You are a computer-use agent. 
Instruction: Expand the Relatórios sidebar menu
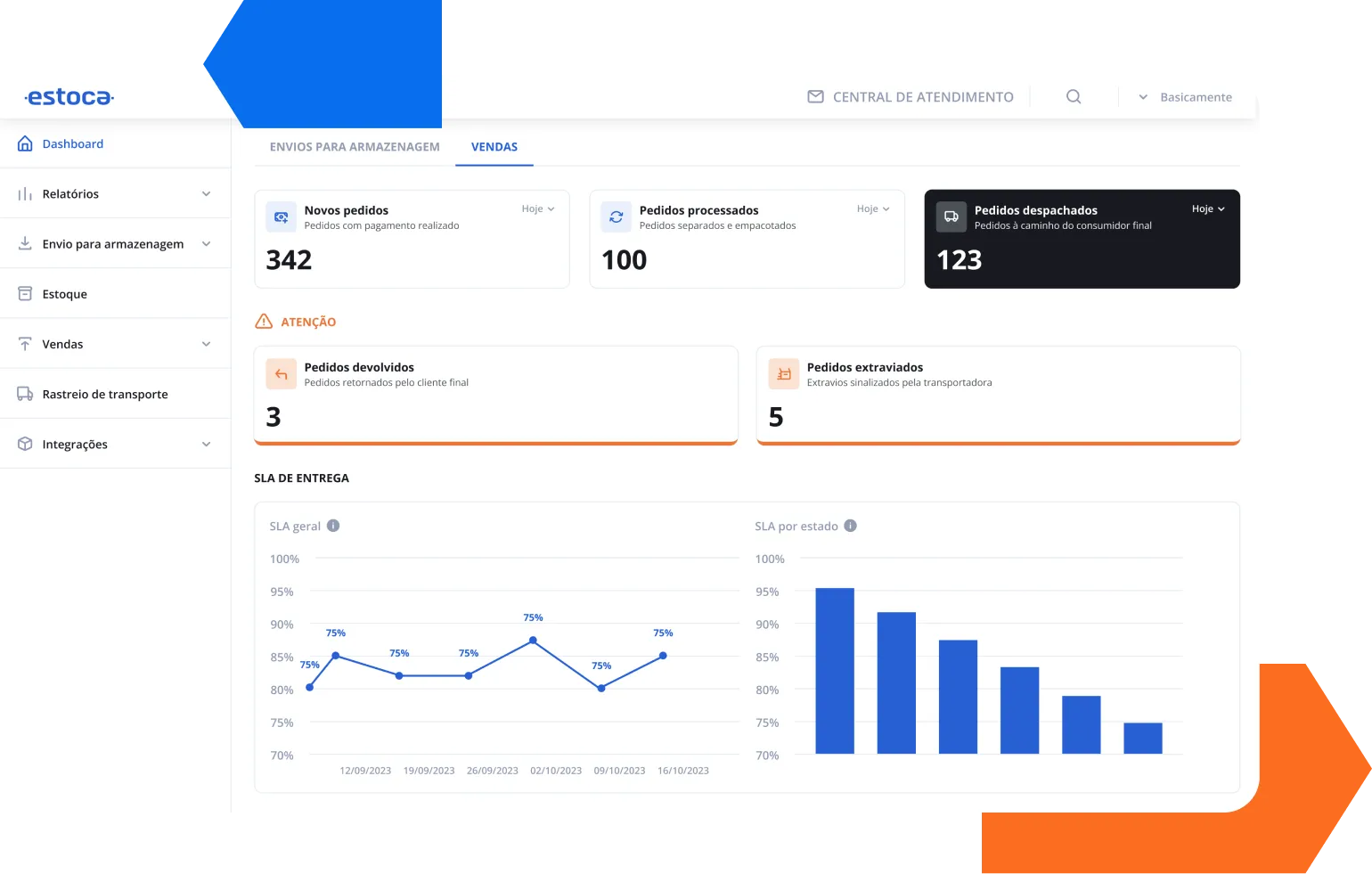[x=115, y=193]
